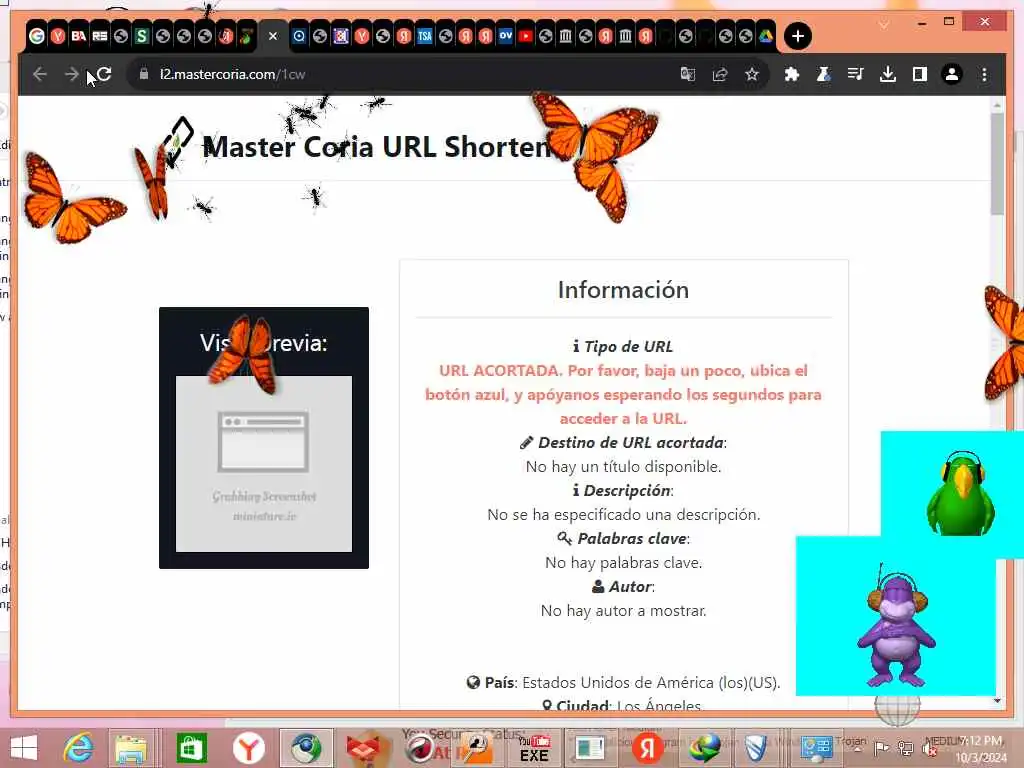Switch to the OV tab
Viewport: 1024px width, 768px height.
click(x=505, y=36)
